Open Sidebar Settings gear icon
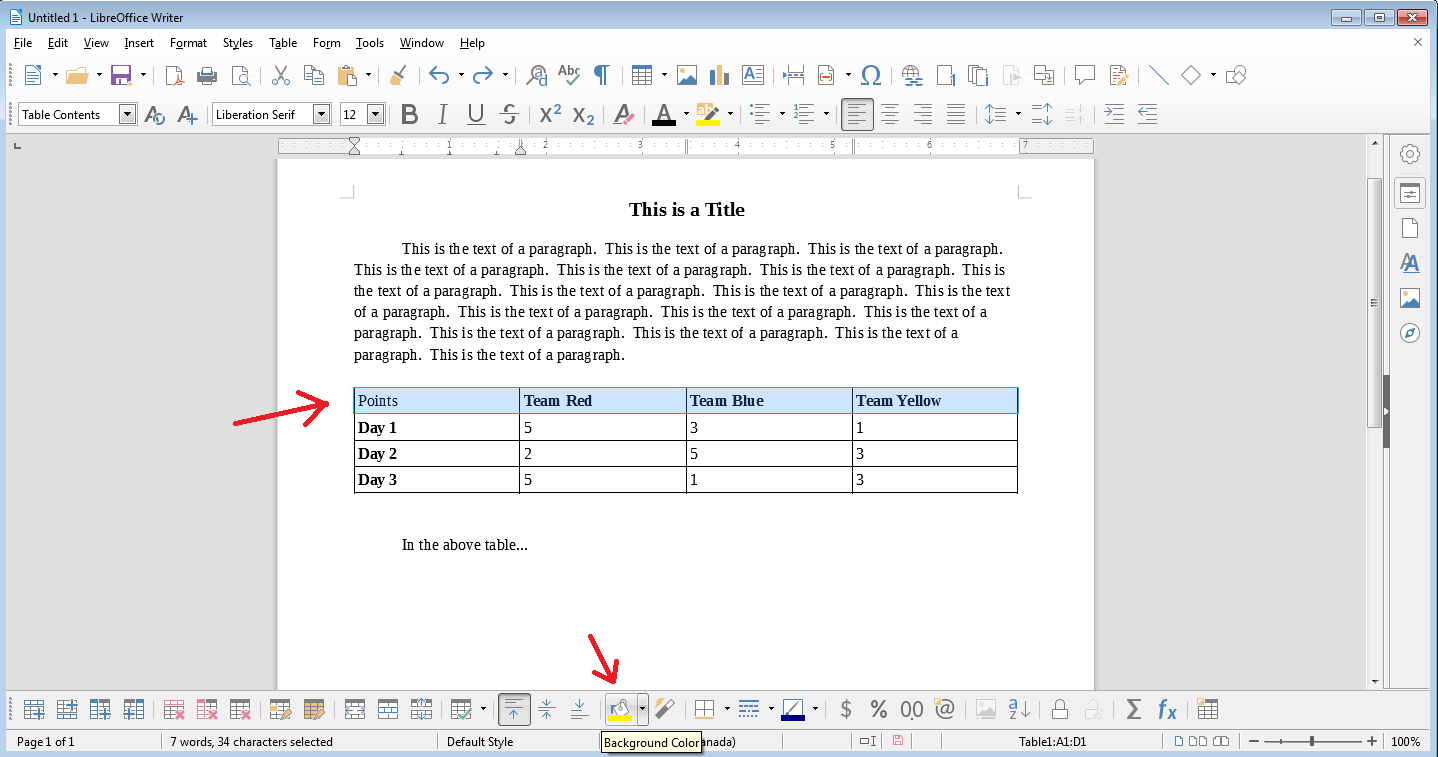This screenshot has height=757, width=1438. point(1410,154)
